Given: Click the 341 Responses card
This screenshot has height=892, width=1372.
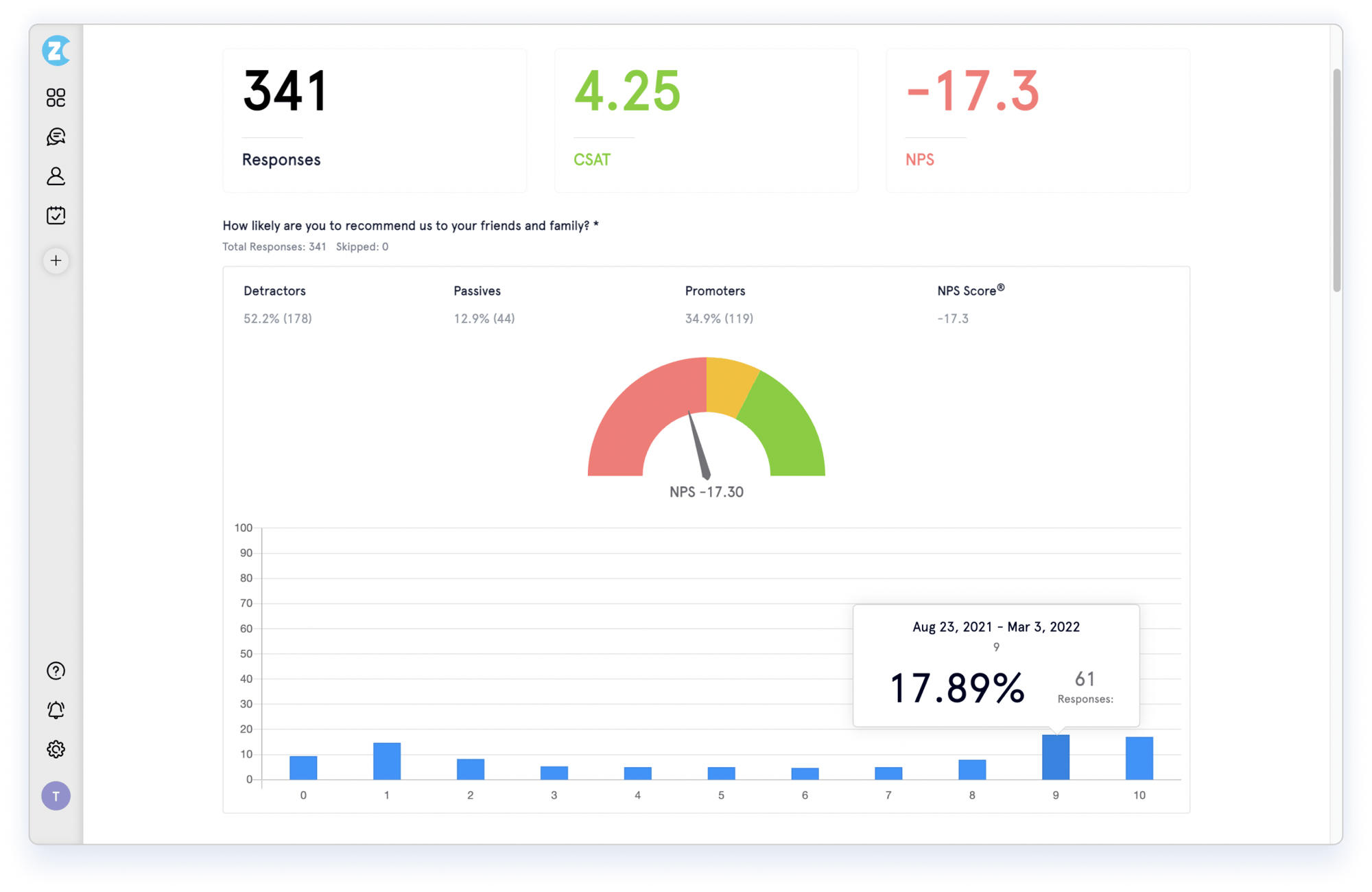Looking at the screenshot, I should click(375, 121).
